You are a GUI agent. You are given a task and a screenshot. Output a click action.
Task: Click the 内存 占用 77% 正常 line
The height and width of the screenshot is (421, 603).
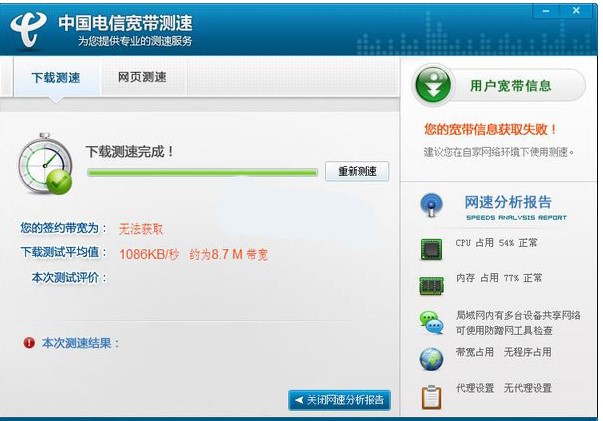pyautogui.click(x=499, y=278)
